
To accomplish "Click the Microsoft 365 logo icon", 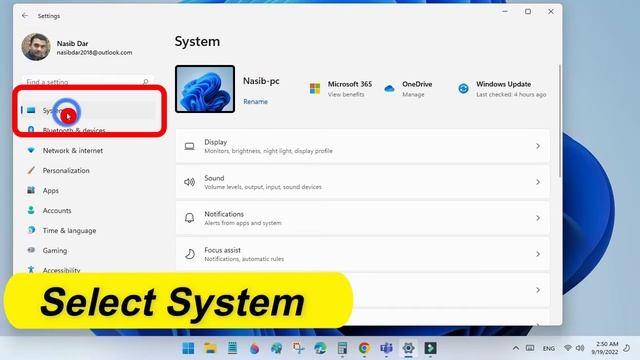I will pos(315,88).
